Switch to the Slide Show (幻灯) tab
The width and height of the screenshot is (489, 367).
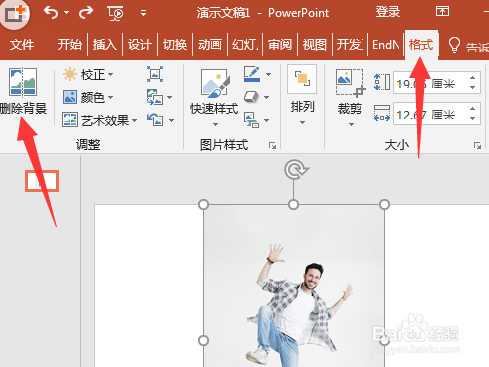pyautogui.click(x=245, y=44)
